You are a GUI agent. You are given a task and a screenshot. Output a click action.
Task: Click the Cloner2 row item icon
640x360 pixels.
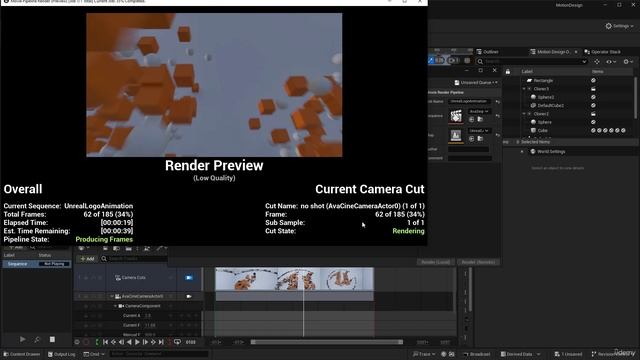point(593,113)
